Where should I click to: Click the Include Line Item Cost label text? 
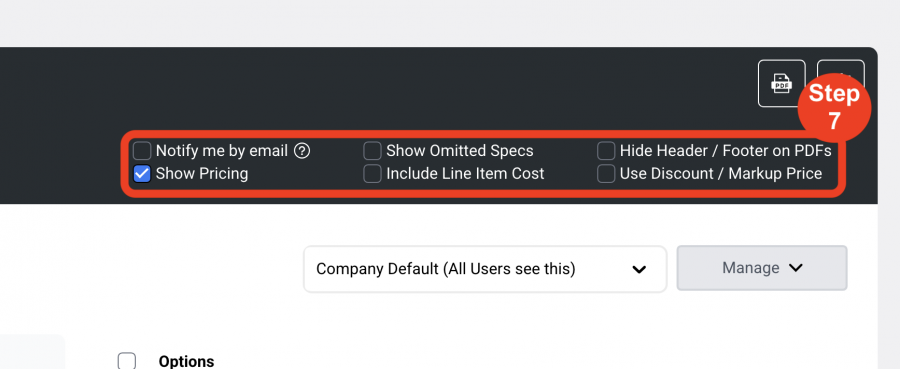point(465,174)
